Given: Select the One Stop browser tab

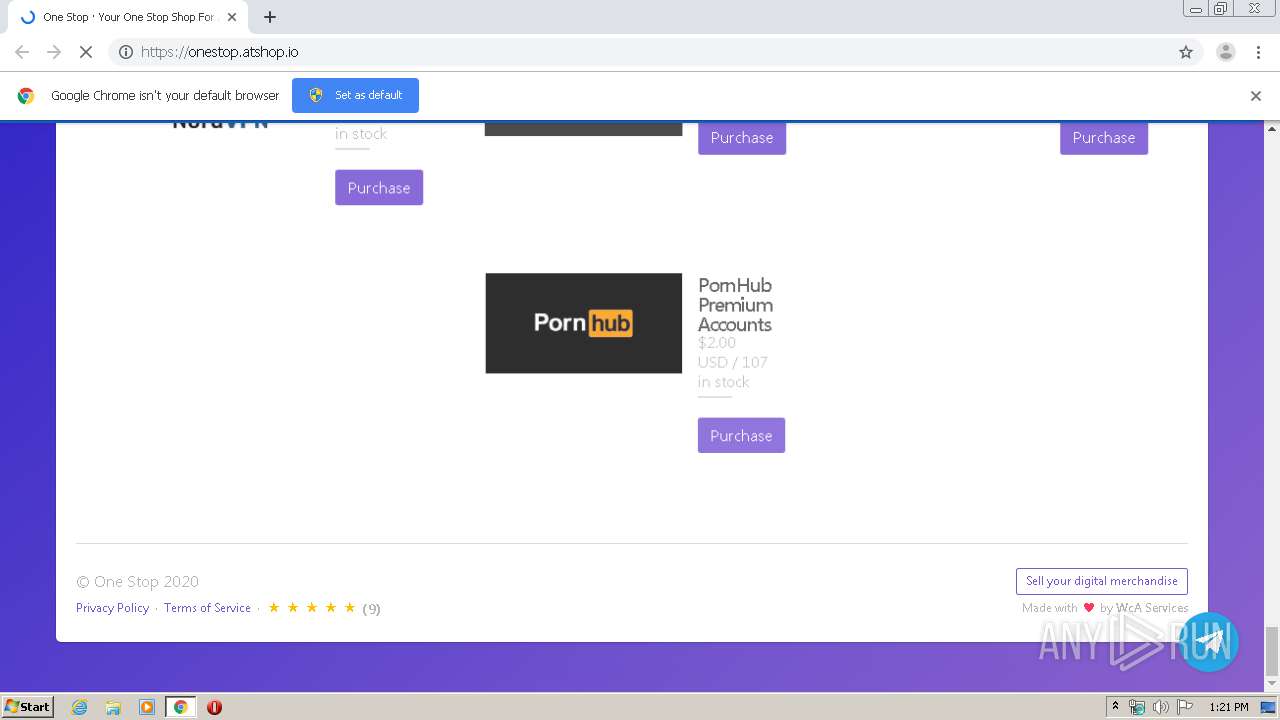Looking at the screenshot, I should click(126, 17).
